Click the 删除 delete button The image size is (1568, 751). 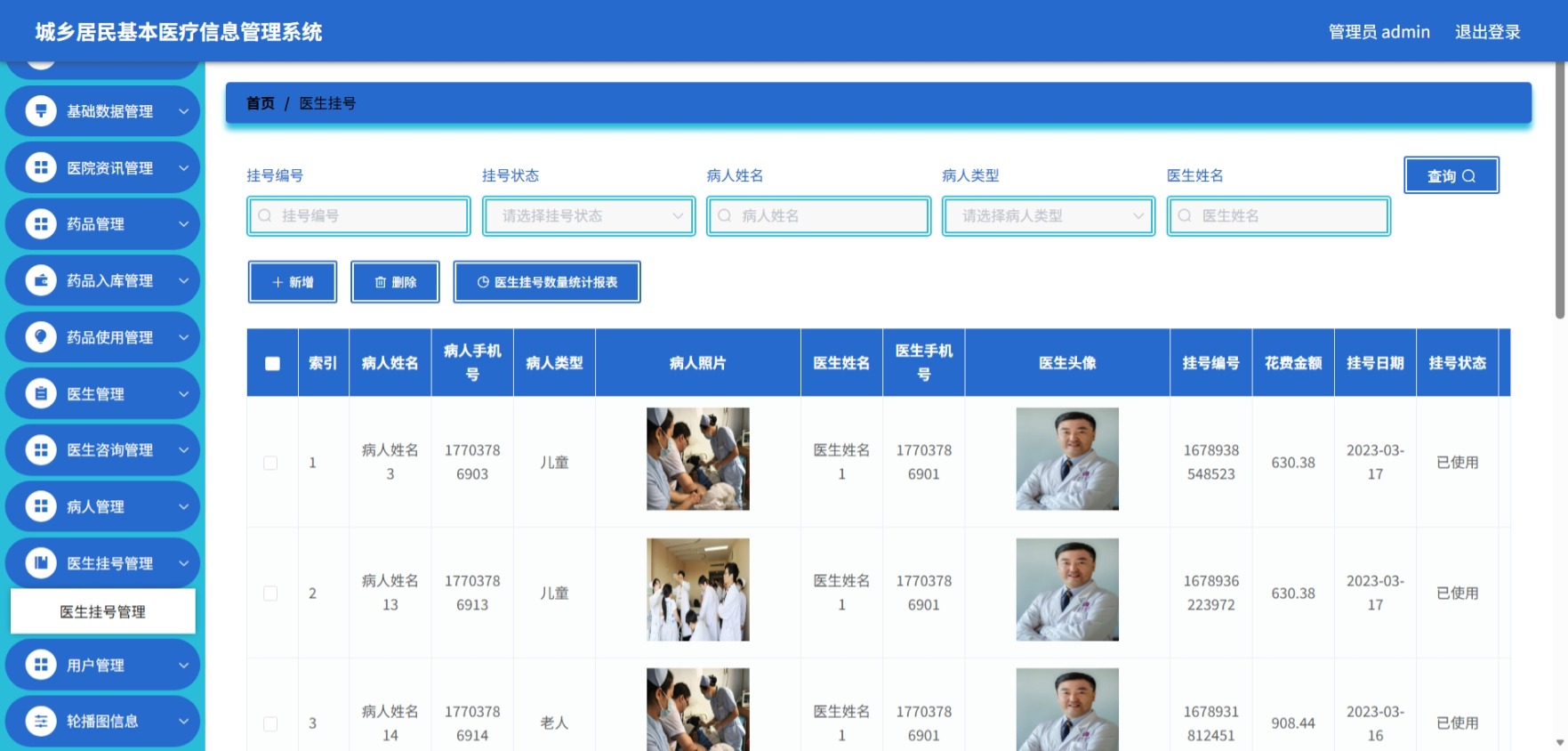tap(395, 282)
